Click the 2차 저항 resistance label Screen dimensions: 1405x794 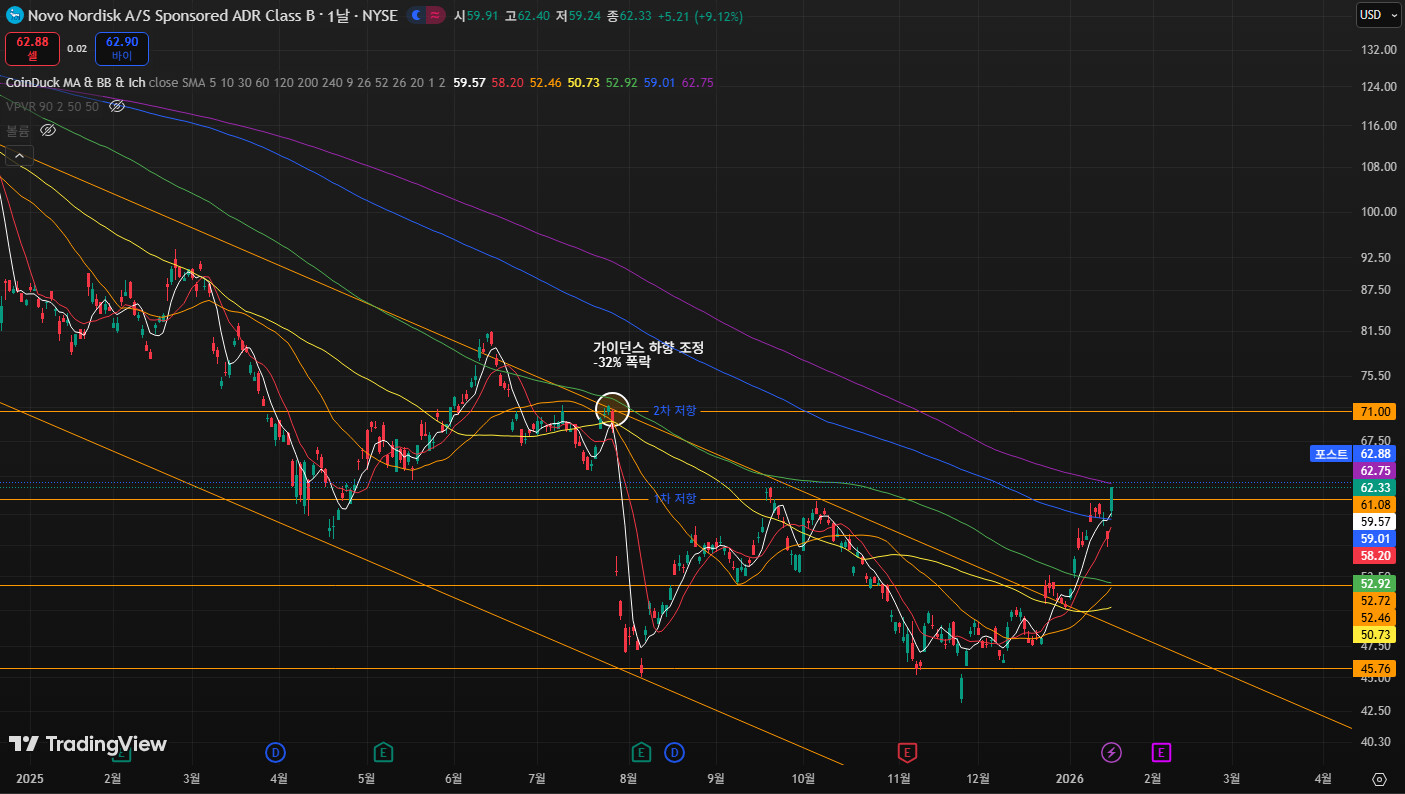(674, 411)
